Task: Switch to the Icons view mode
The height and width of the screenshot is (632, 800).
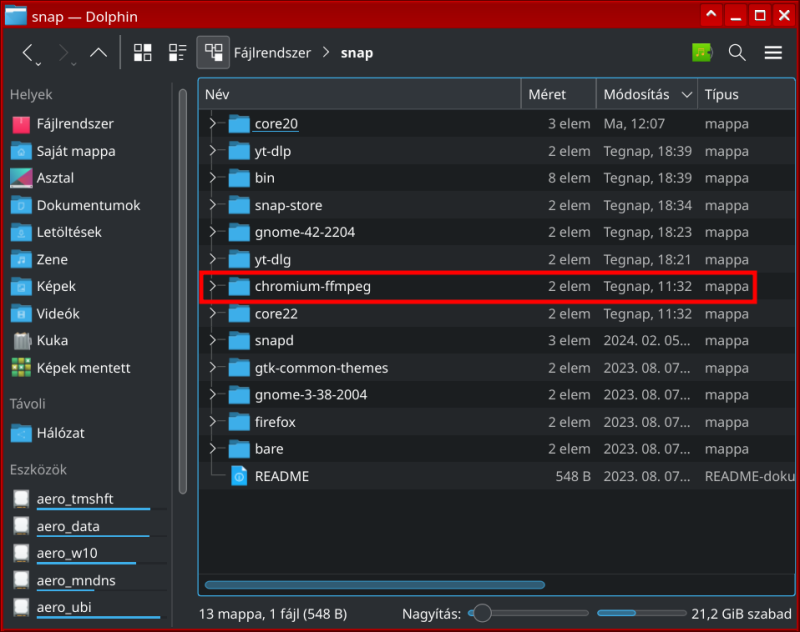Action: point(142,52)
